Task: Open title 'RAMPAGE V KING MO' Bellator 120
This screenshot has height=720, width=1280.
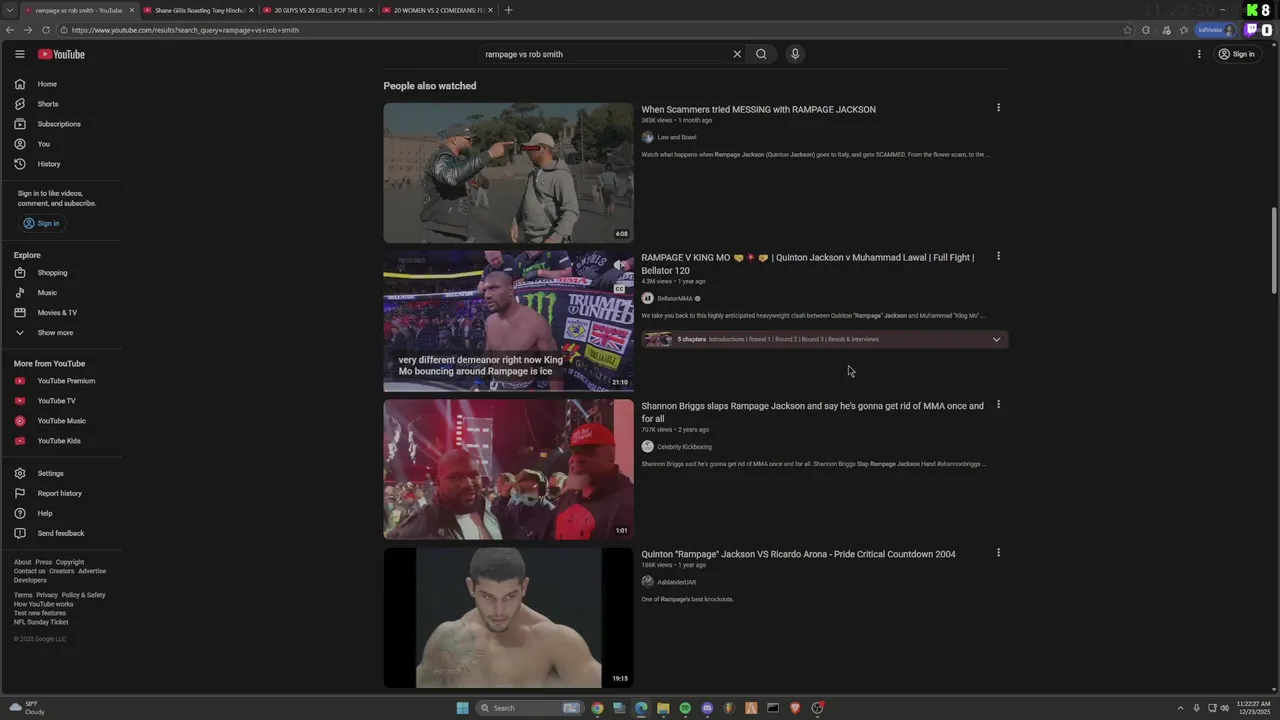Action: click(808, 264)
